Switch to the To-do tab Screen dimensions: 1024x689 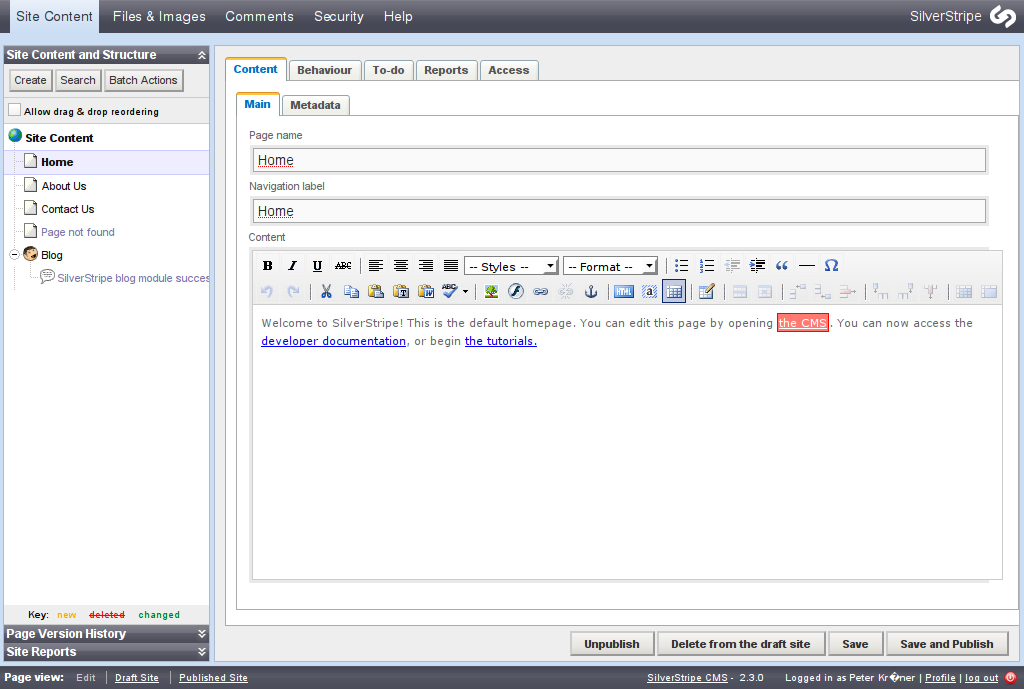(x=389, y=70)
